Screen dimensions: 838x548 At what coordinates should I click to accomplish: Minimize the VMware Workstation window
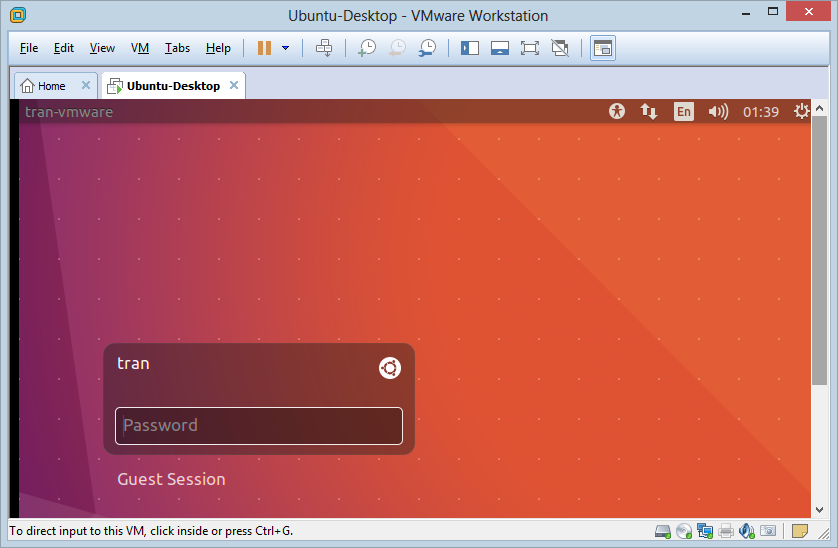(746, 13)
